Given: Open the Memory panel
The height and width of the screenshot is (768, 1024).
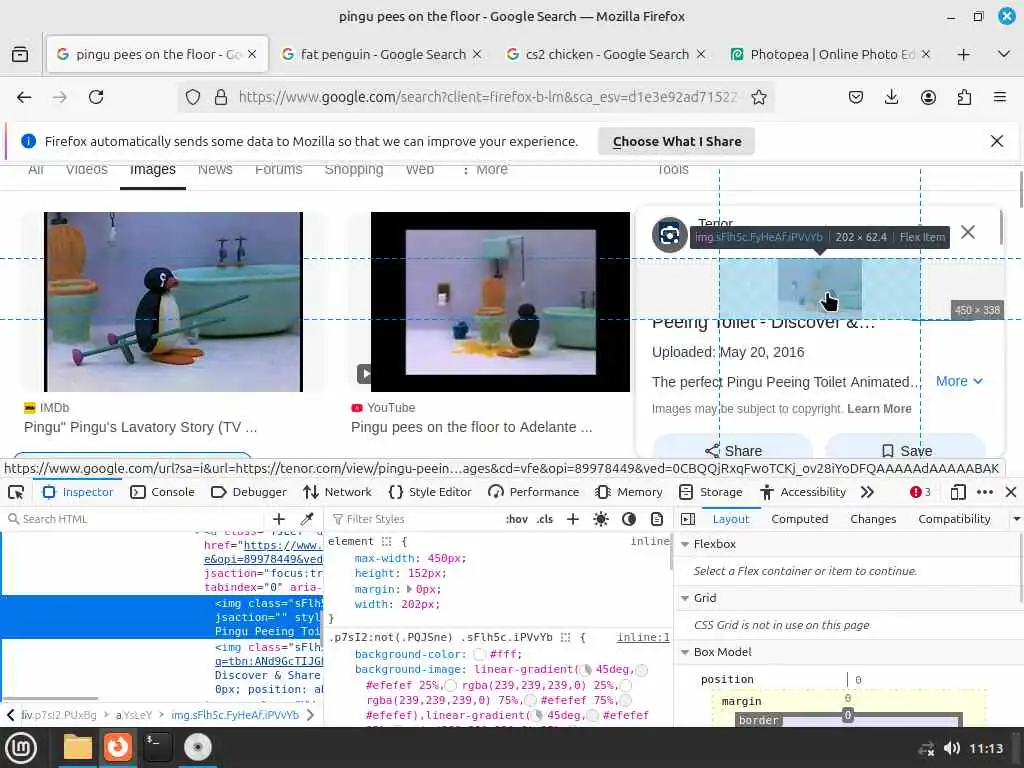Looking at the screenshot, I should click(x=629, y=492).
